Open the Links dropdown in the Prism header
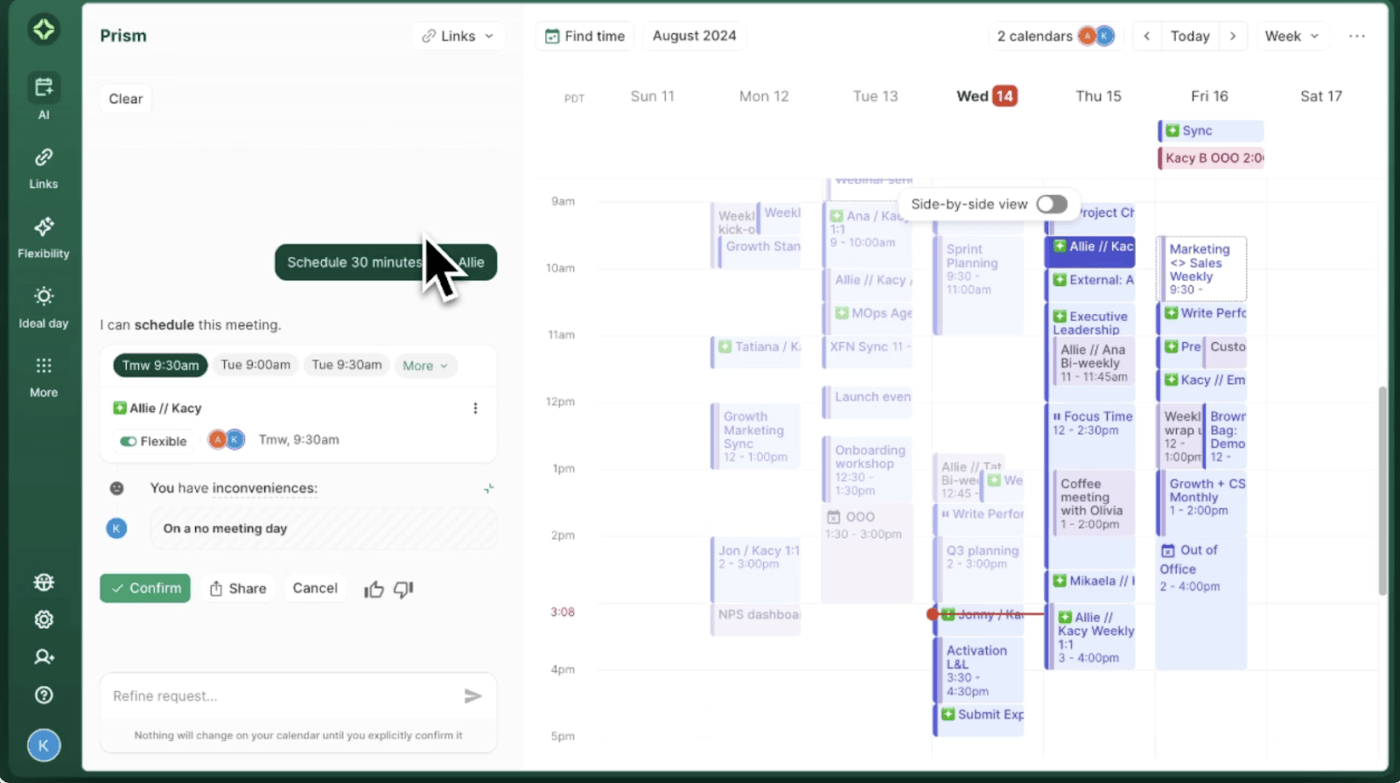The width and height of the screenshot is (1400, 783). click(x=458, y=36)
